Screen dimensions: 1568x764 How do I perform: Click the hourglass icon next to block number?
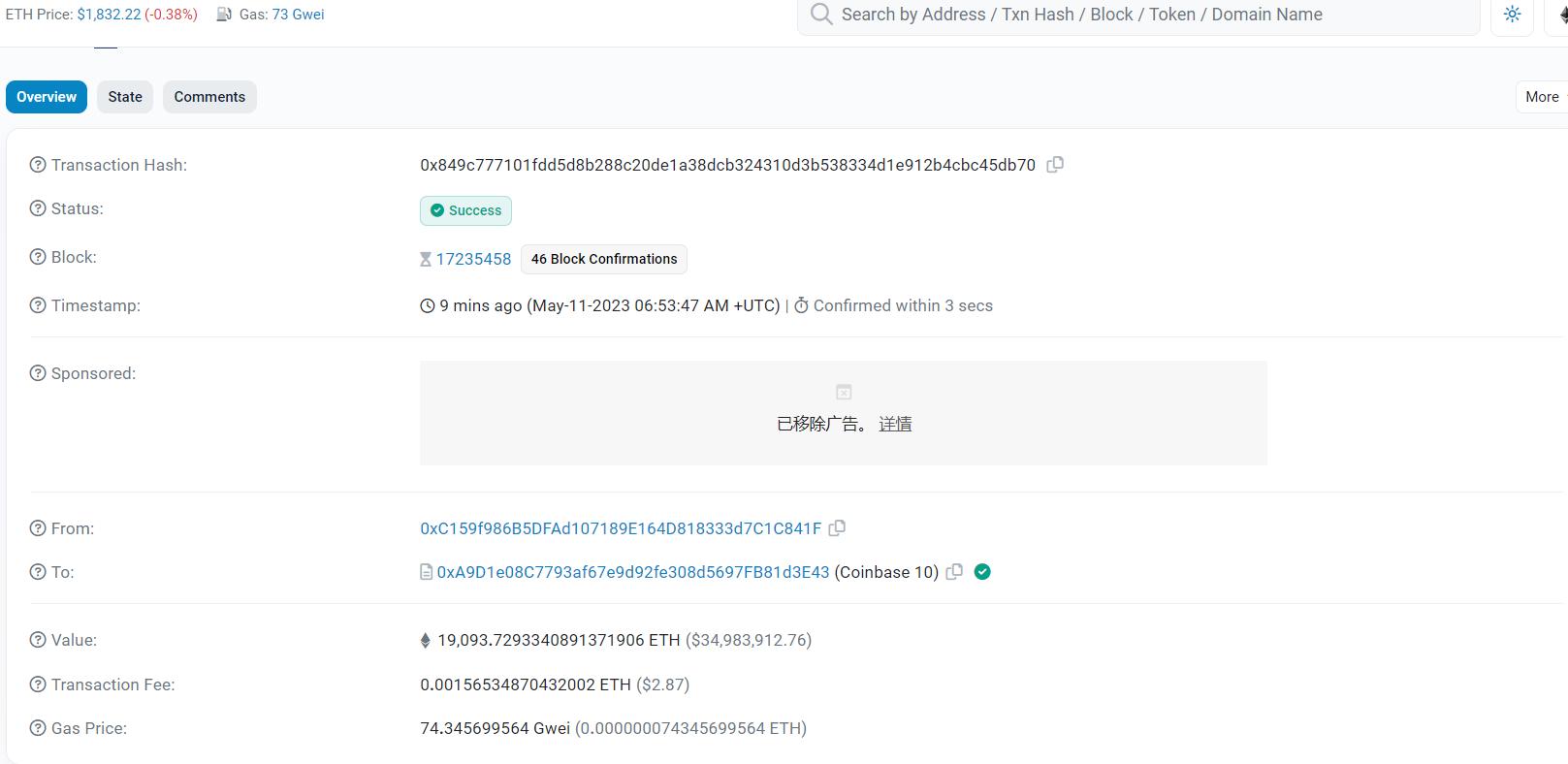coord(426,259)
